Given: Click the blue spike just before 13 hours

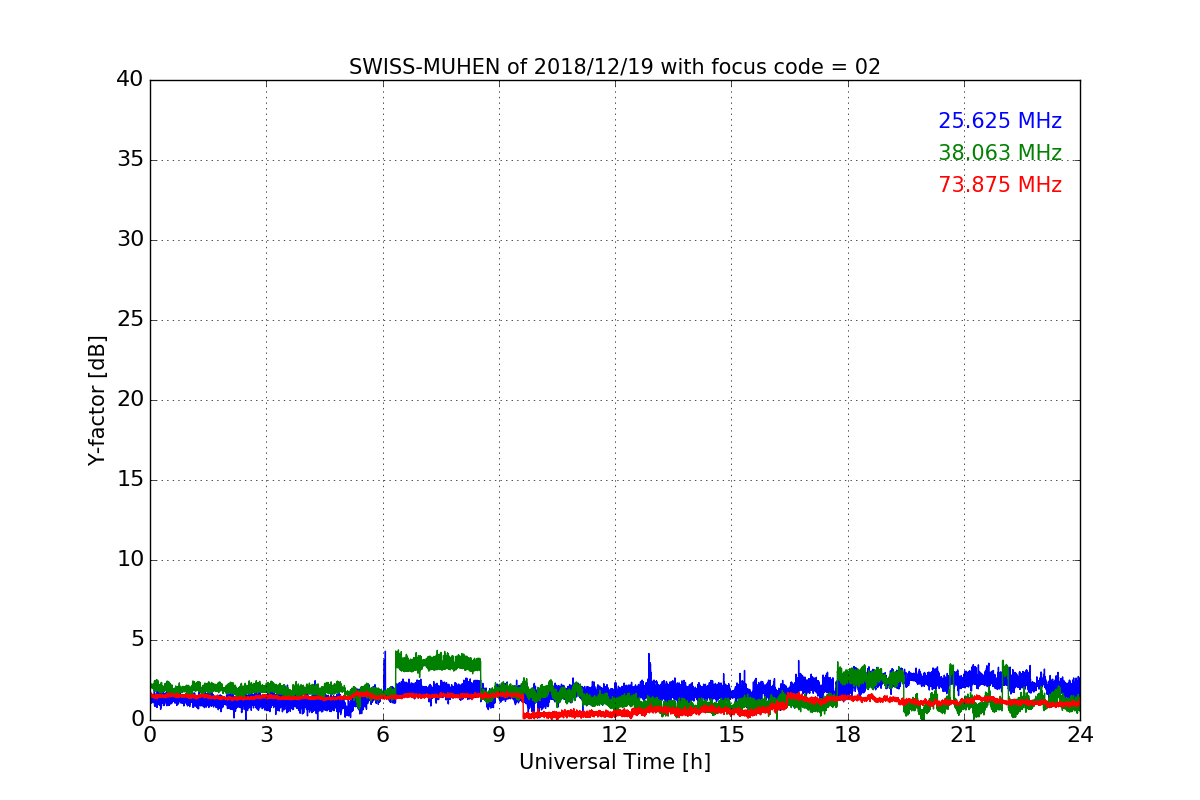Looking at the screenshot, I should (x=649, y=668).
